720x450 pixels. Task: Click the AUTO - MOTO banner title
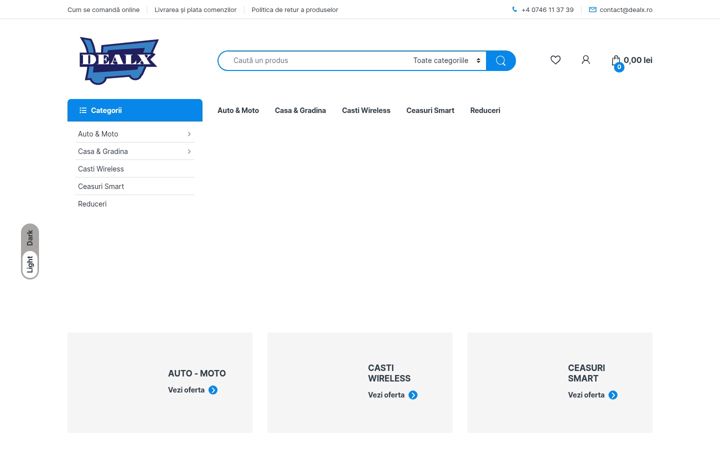(x=197, y=373)
